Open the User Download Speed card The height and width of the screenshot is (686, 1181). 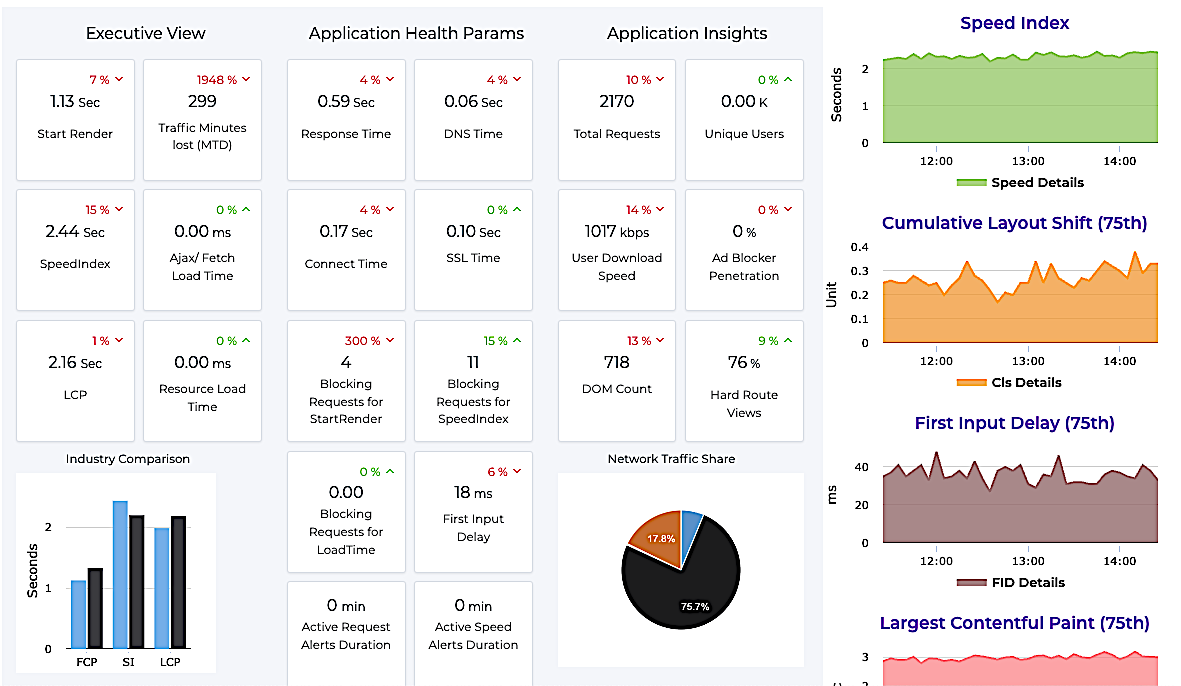click(616, 250)
